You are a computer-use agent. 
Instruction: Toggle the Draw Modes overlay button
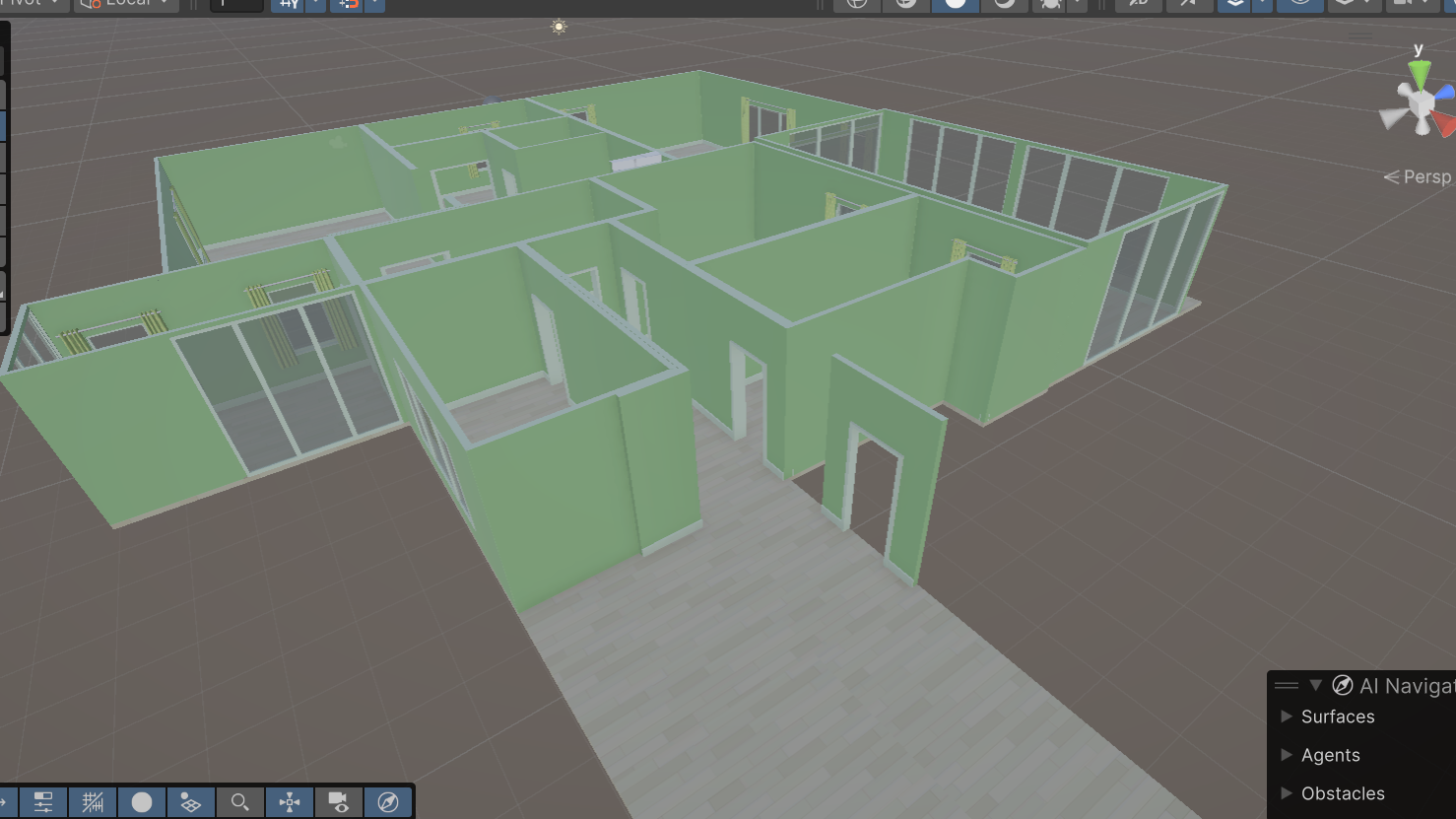pyautogui.click(x=142, y=802)
